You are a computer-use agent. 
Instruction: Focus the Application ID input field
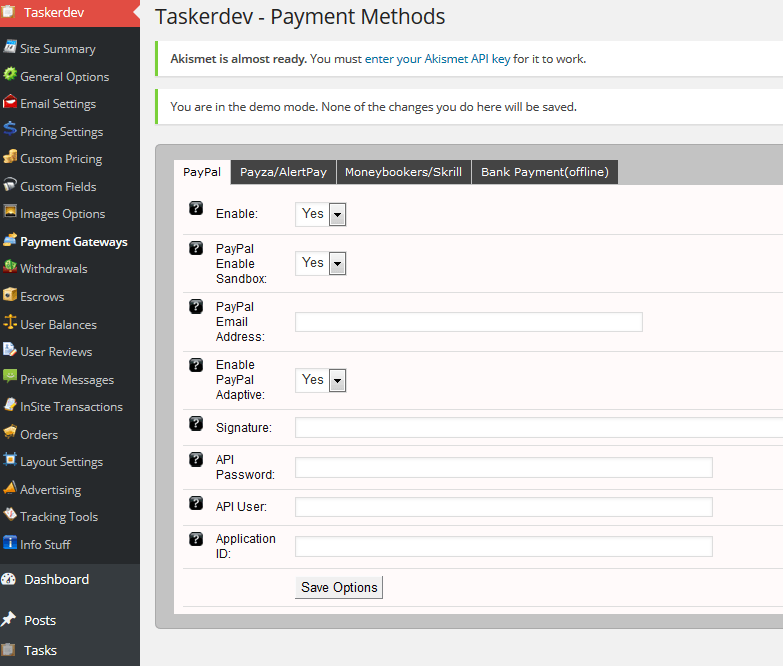click(504, 546)
